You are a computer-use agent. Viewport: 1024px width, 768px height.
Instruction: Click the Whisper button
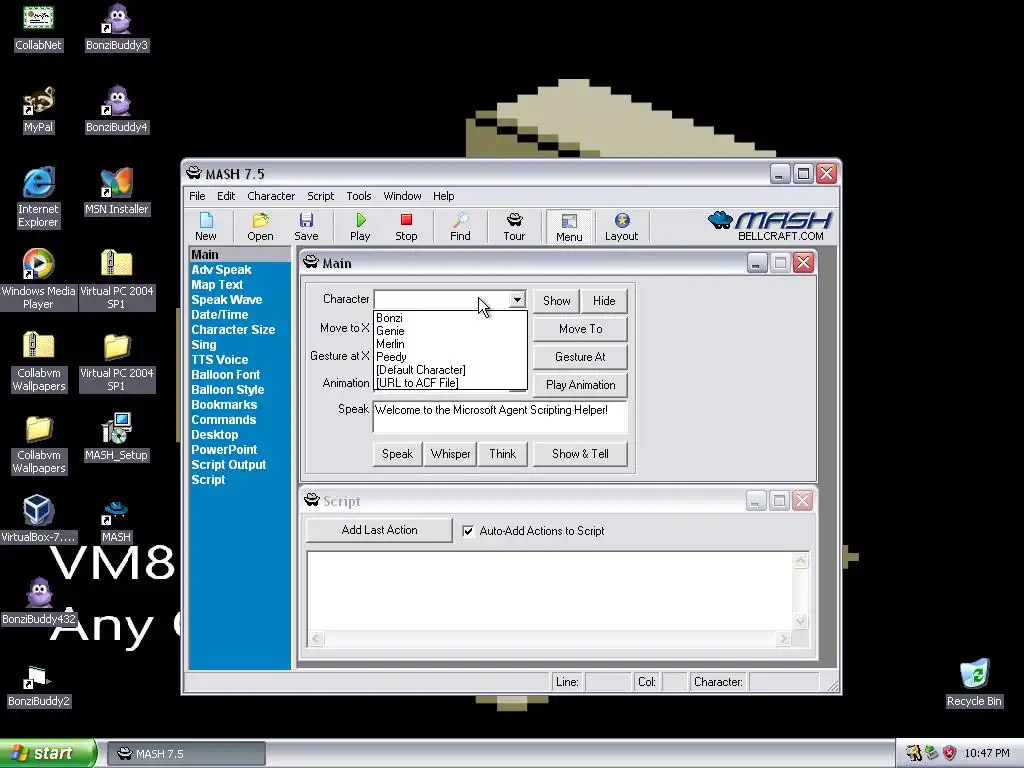450,454
